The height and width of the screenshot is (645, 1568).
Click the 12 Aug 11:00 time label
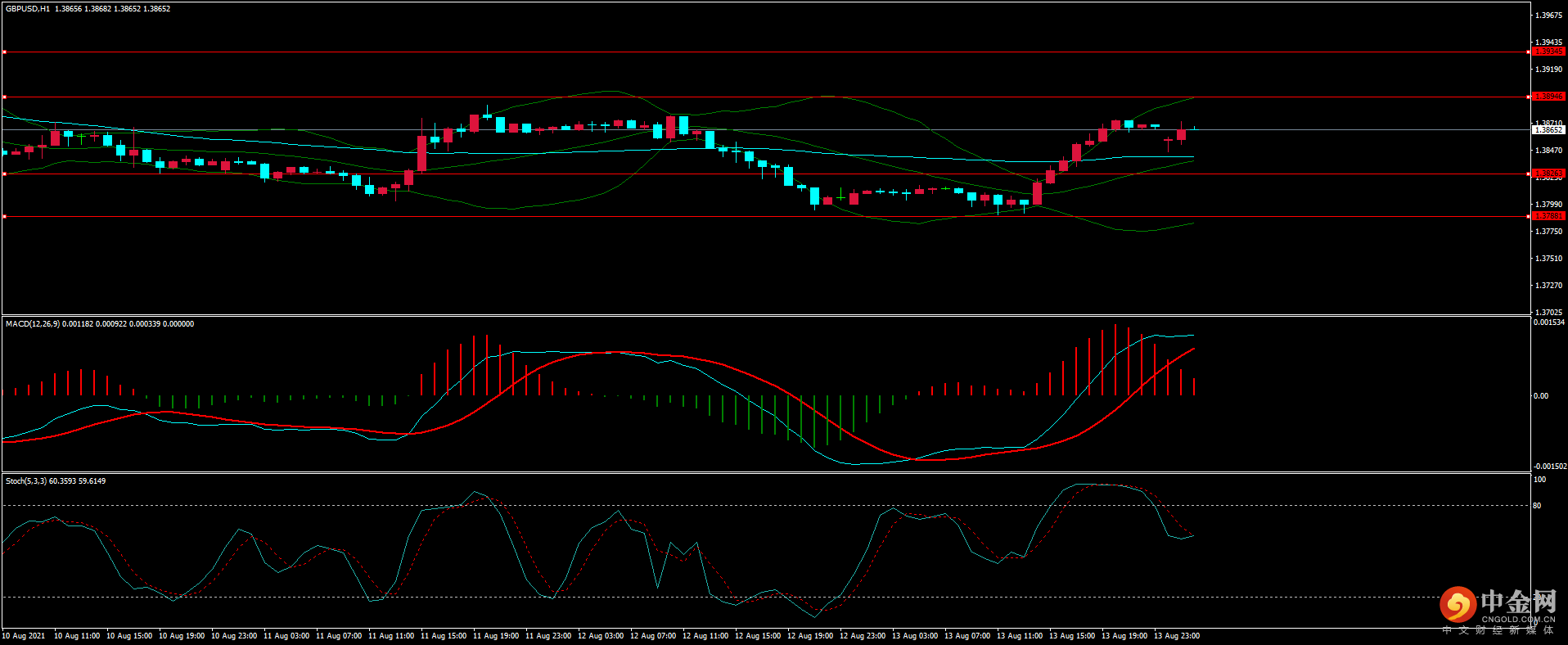click(x=705, y=636)
